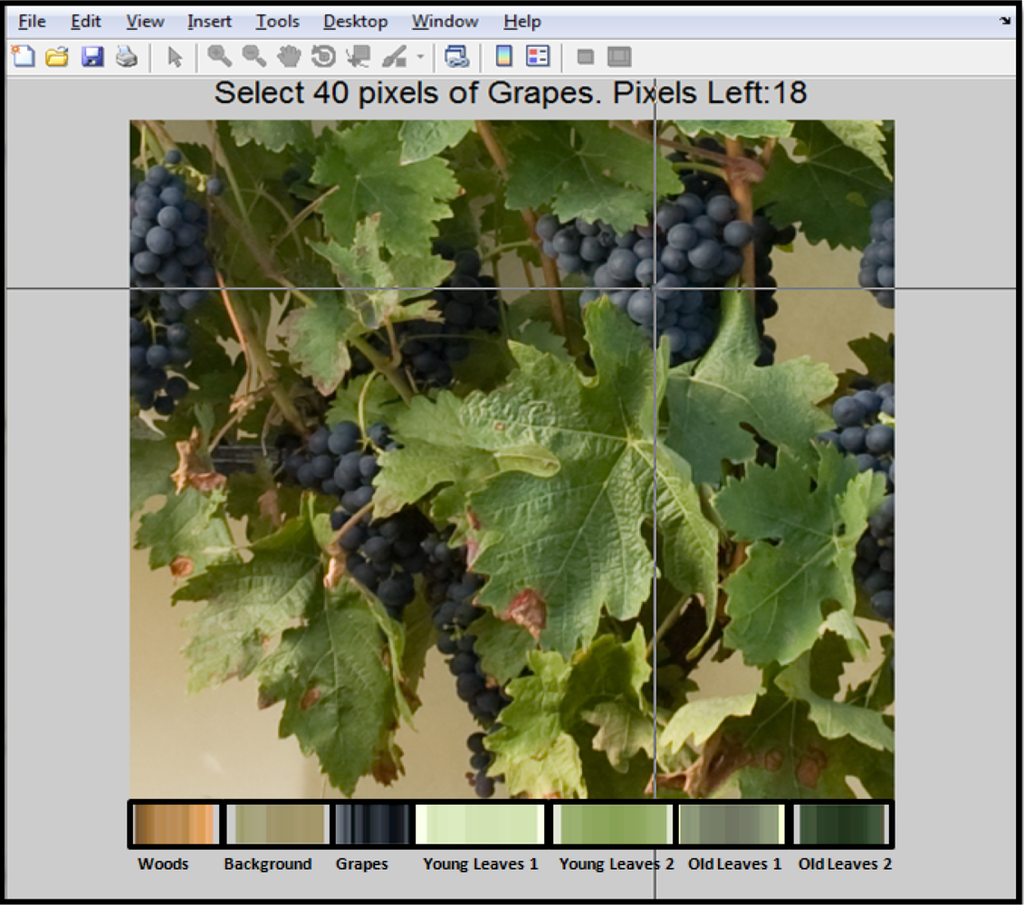Click the New Figure icon

(23, 57)
